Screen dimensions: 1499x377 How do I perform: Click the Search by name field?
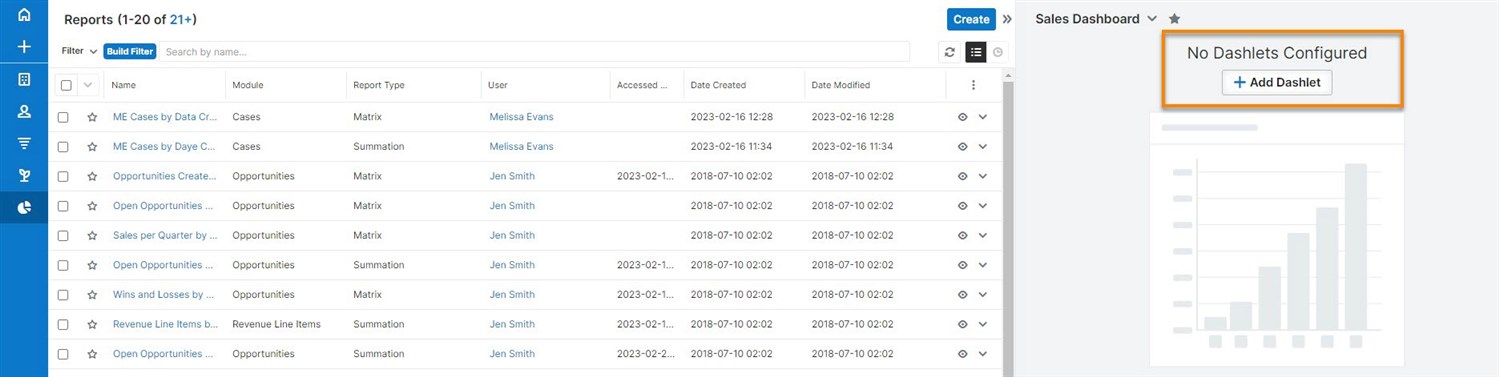pos(534,51)
